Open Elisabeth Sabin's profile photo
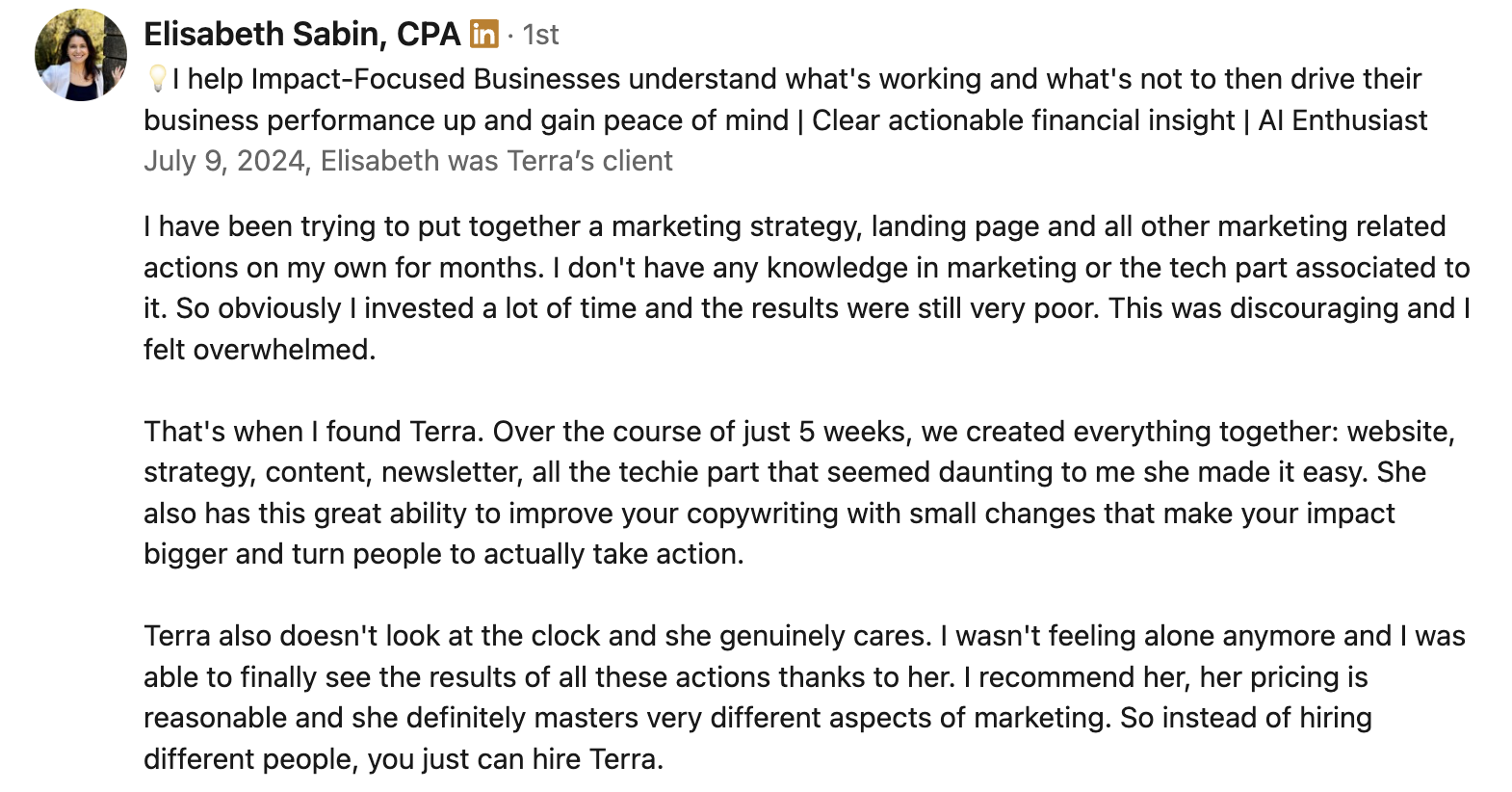The image size is (1512, 792). (x=81, y=55)
